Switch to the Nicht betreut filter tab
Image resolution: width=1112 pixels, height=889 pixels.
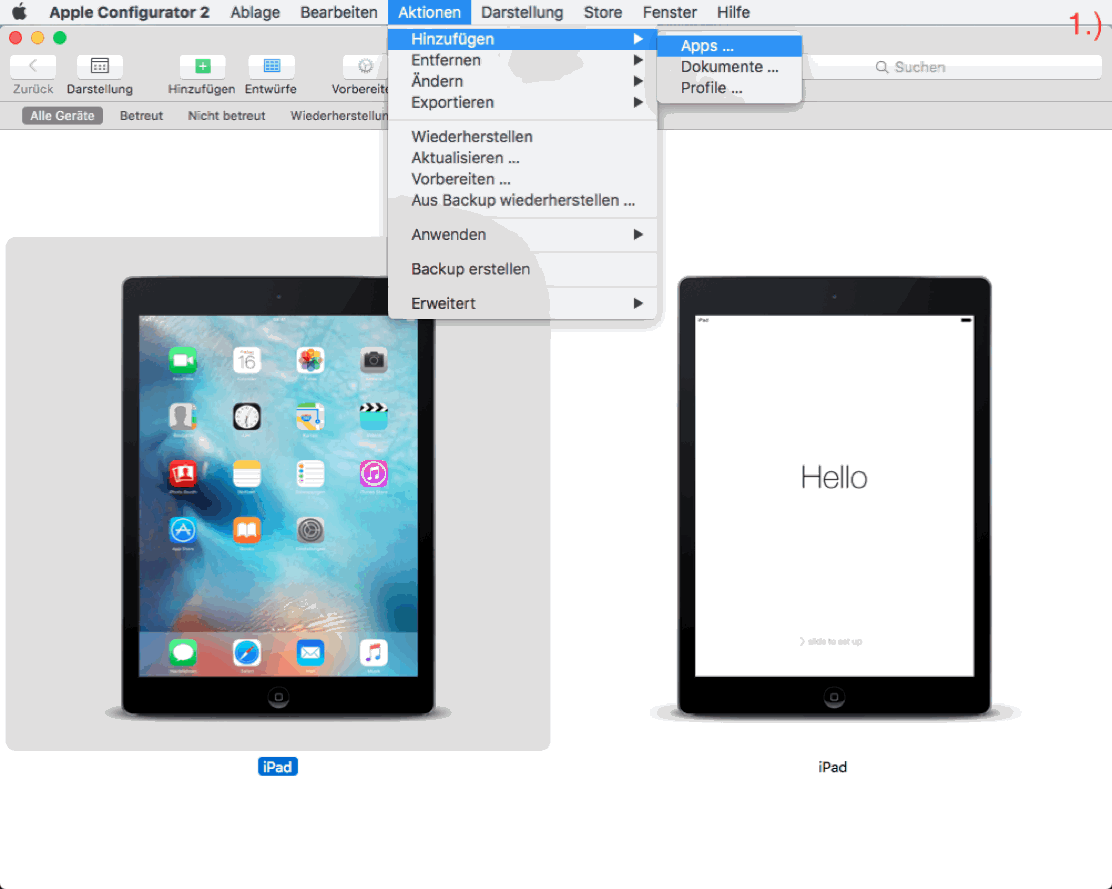click(x=226, y=116)
